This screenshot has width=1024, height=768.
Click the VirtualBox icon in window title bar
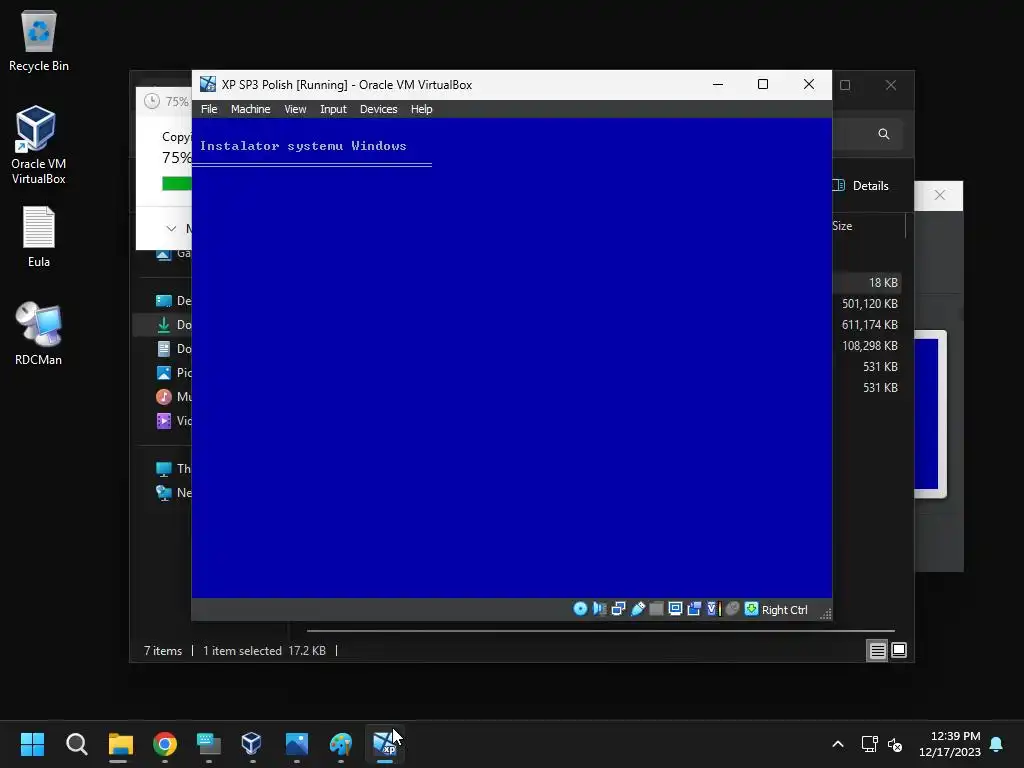[x=208, y=84]
